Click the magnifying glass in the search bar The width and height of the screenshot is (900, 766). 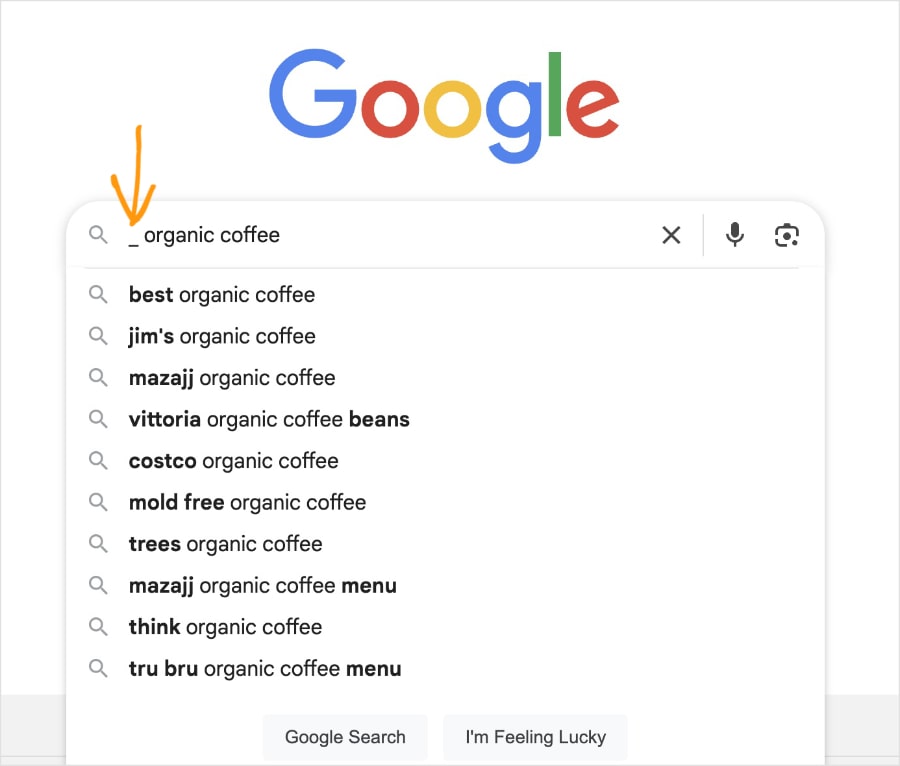[x=98, y=235]
